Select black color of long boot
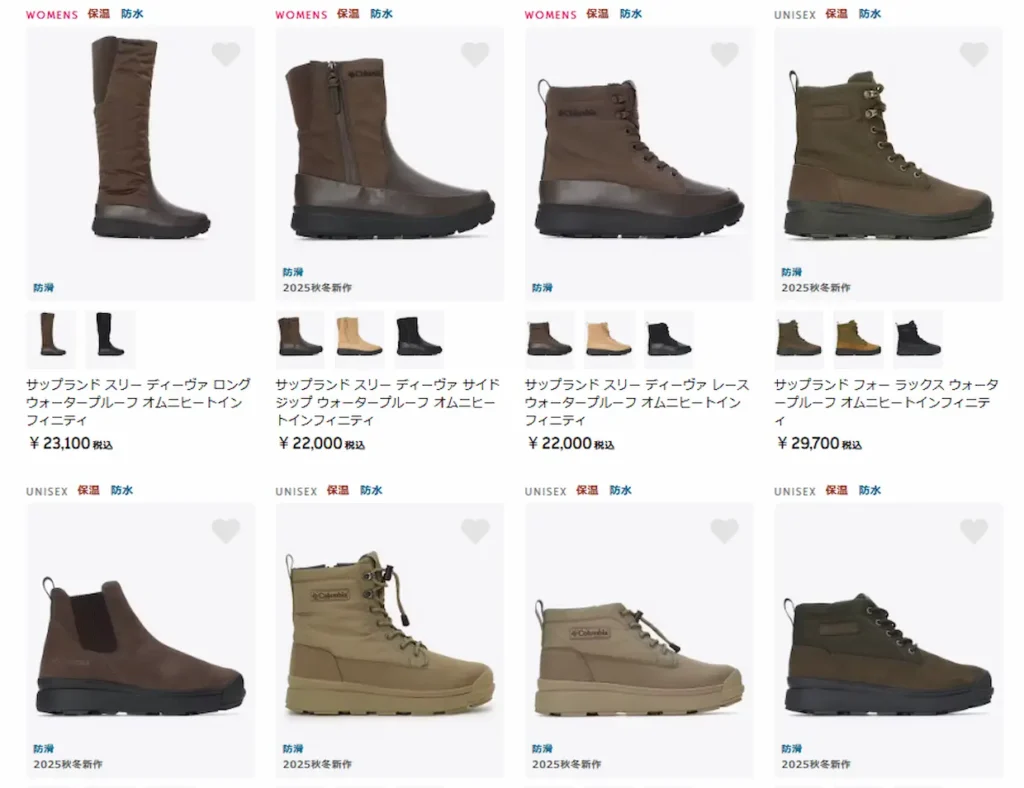This screenshot has height=788, width=1024. pyautogui.click(x=110, y=335)
